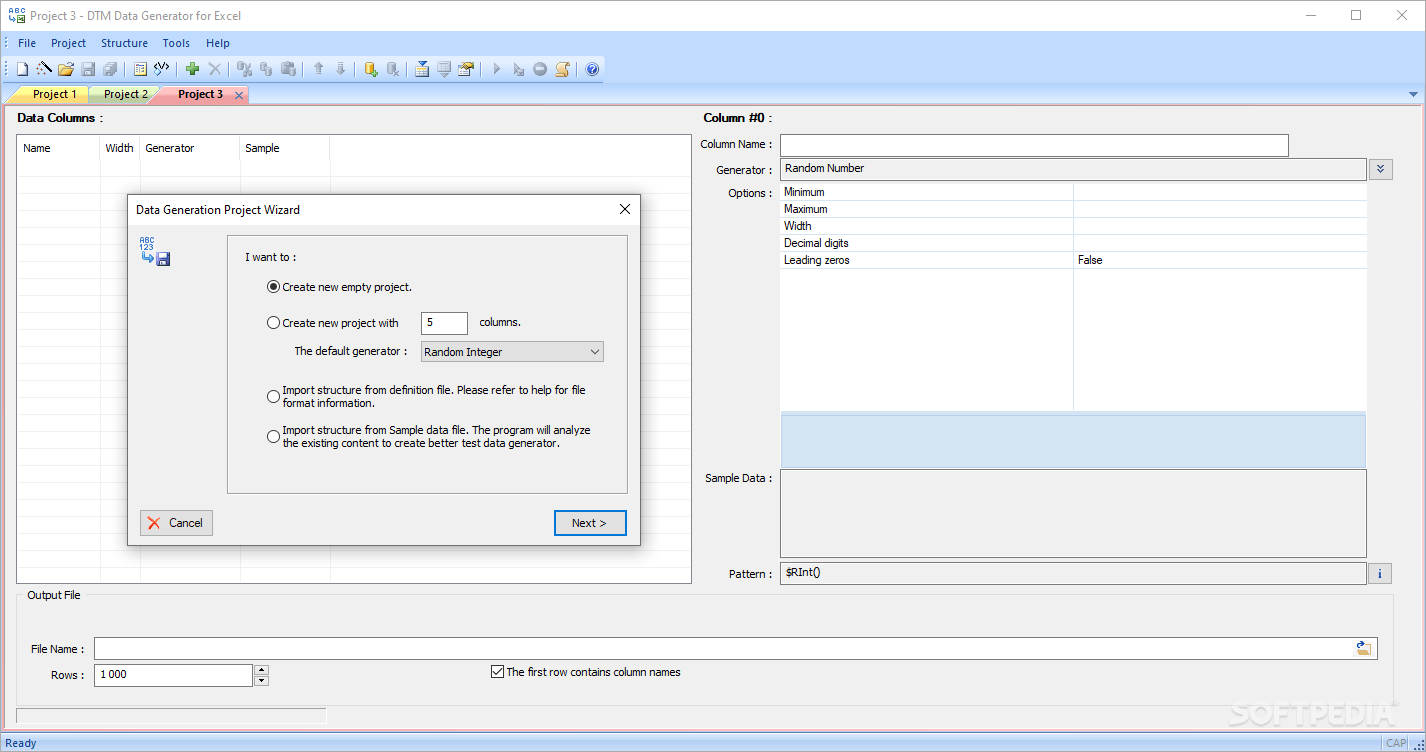This screenshot has height=752, width=1426.
Task: Add a new data column with the green plus icon
Action: coord(190,68)
